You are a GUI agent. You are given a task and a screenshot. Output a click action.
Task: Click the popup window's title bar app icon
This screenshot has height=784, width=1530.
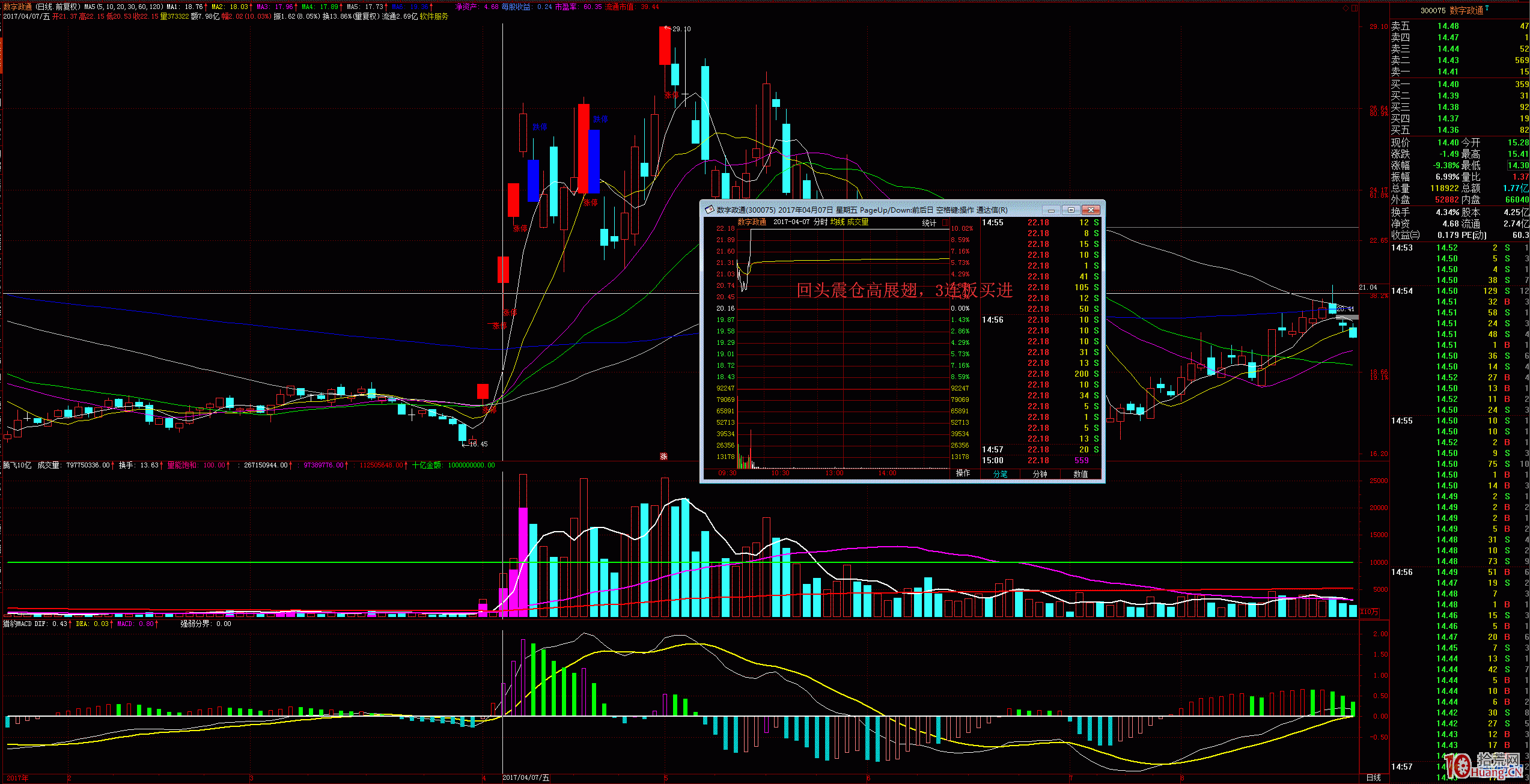pos(709,210)
